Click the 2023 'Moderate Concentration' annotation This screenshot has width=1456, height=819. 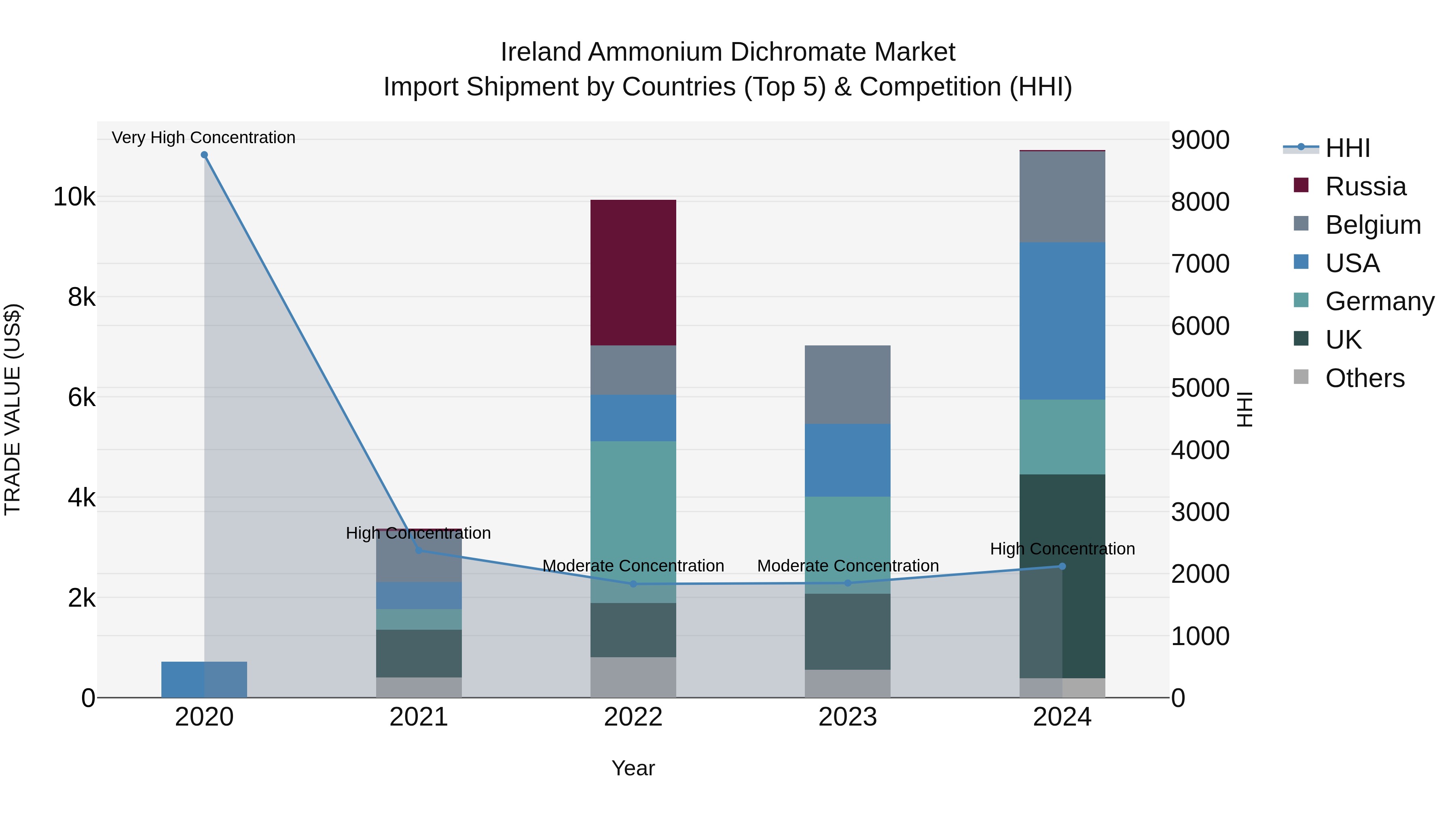tap(848, 566)
